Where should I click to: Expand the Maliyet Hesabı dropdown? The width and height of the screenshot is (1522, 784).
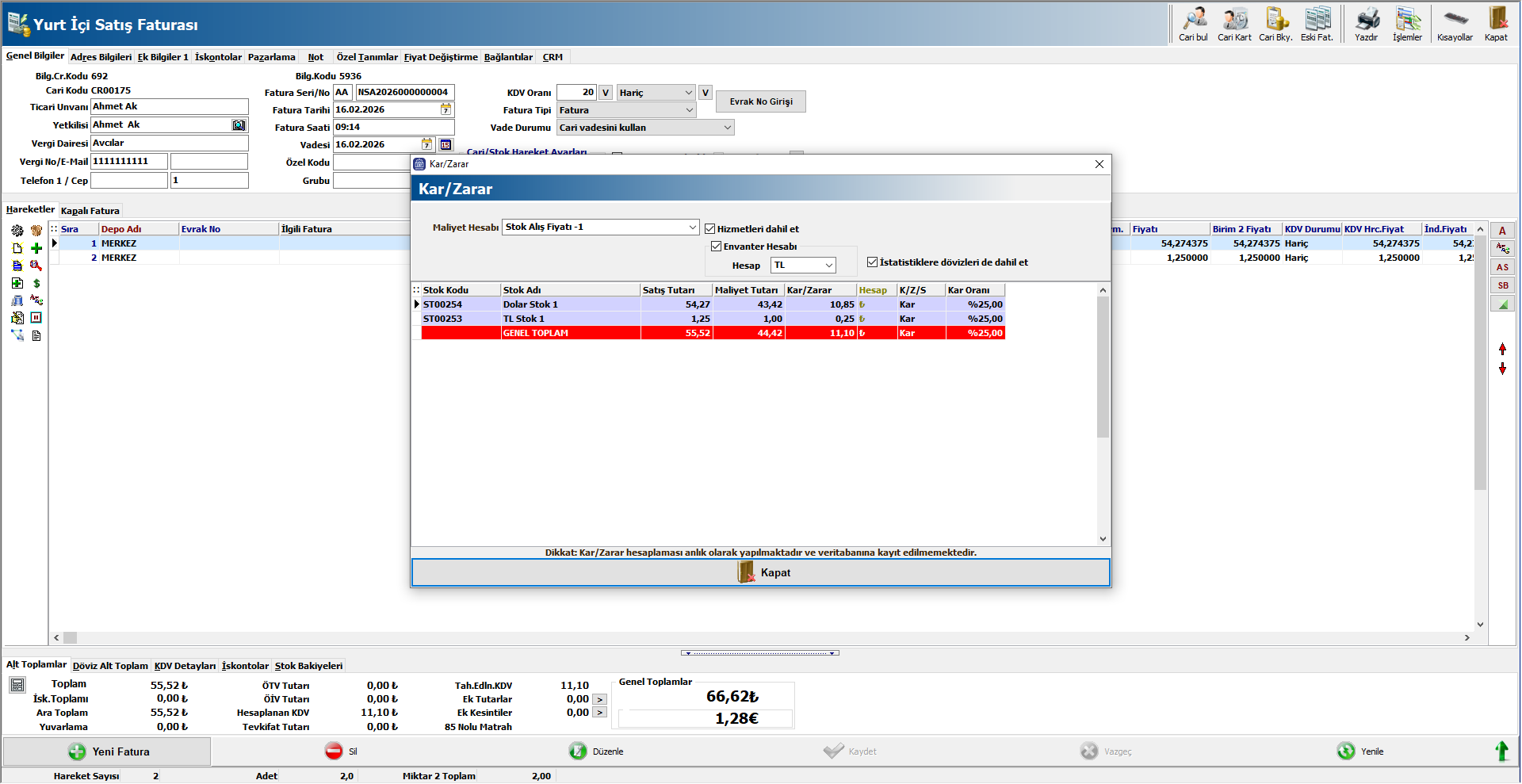coord(692,228)
